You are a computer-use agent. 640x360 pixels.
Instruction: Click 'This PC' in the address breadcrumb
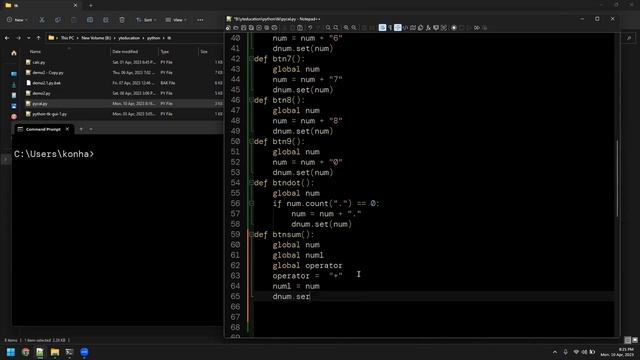68,38
